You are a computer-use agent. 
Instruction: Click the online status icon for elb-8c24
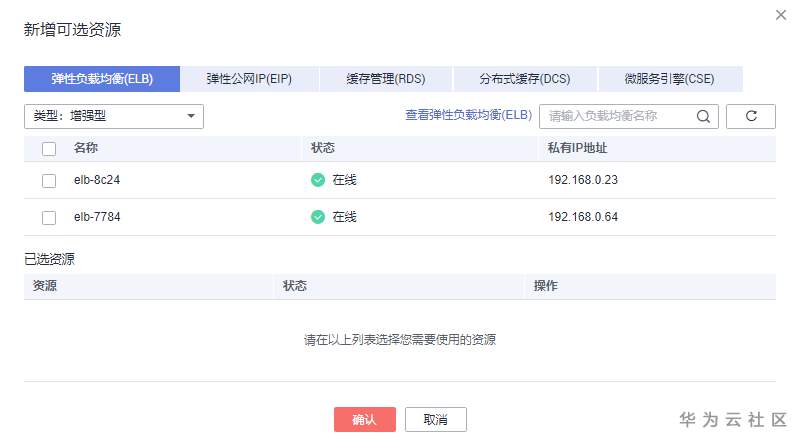(x=318, y=180)
